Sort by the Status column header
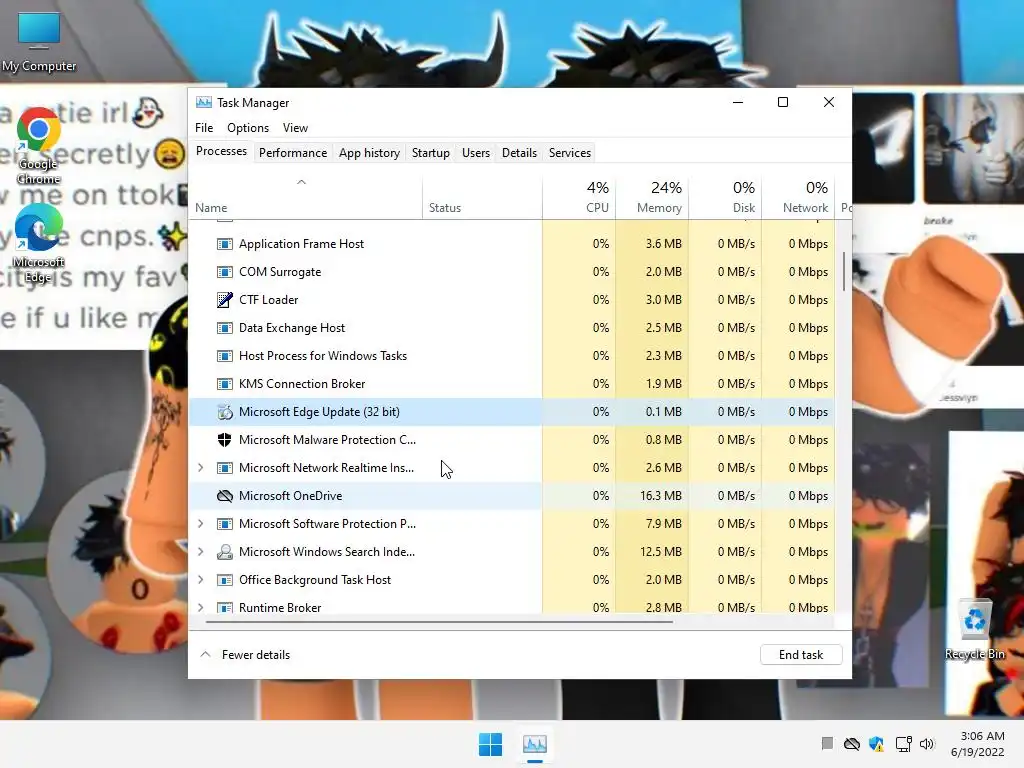 click(x=482, y=197)
